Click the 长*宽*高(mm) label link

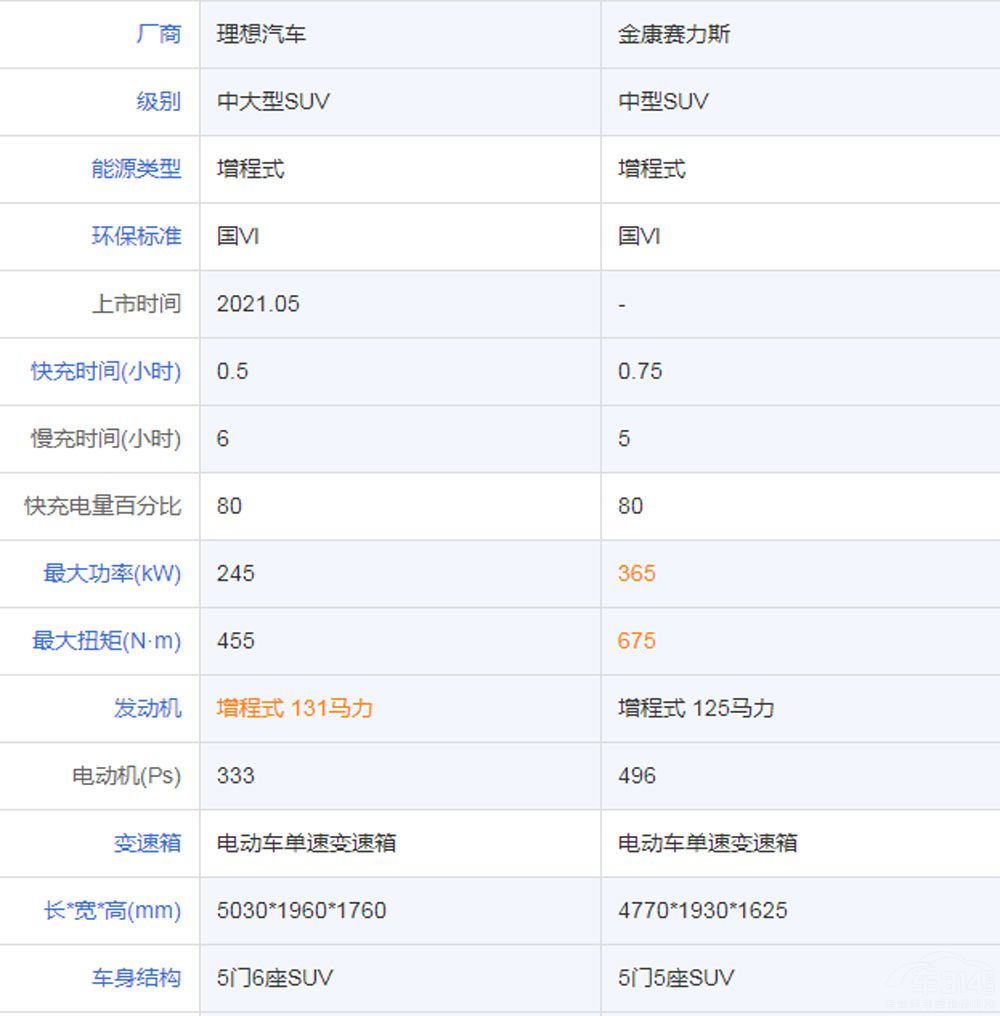[x=112, y=911]
